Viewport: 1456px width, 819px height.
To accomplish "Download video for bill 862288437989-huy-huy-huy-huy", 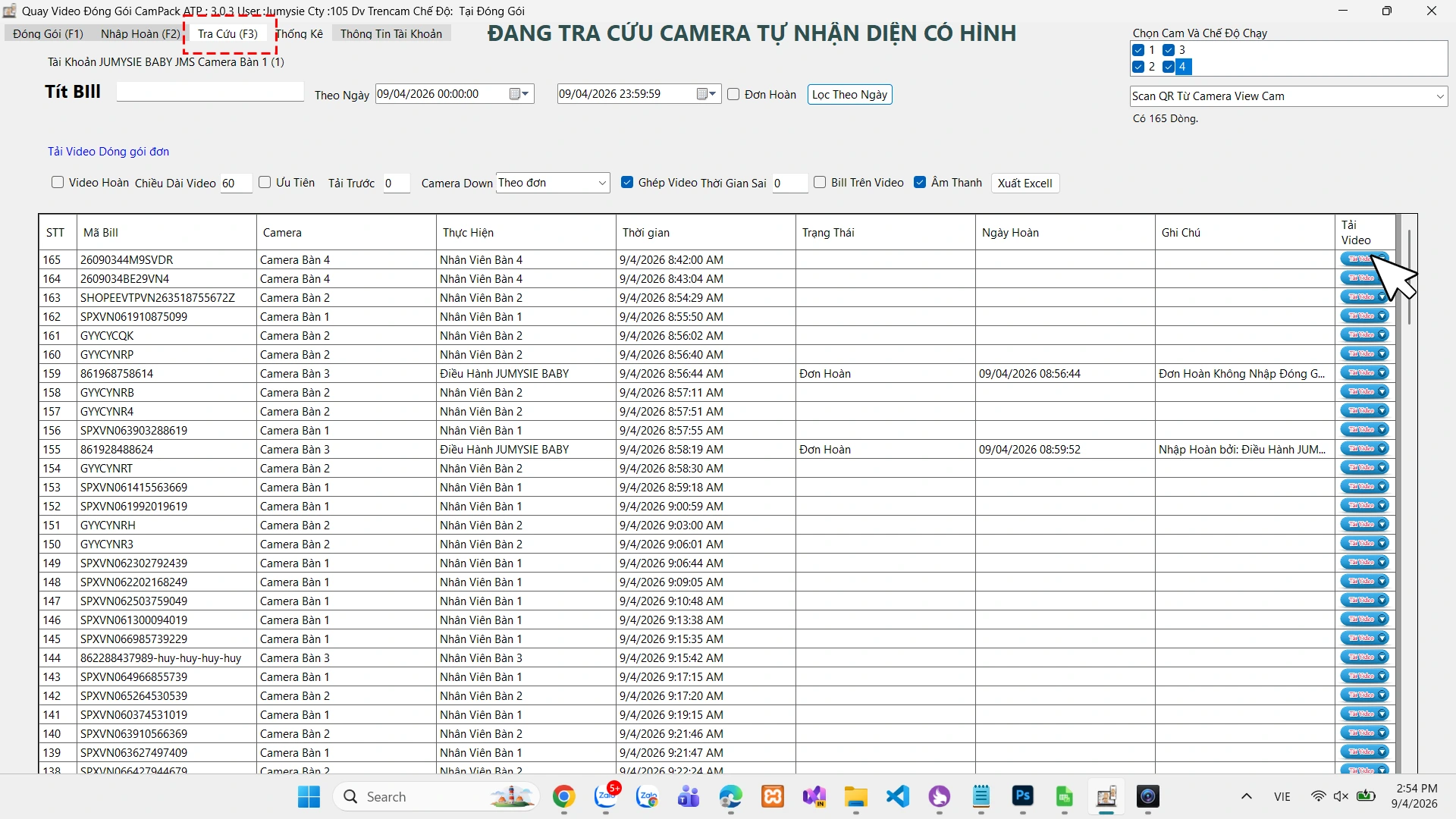I will (x=1364, y=657).
